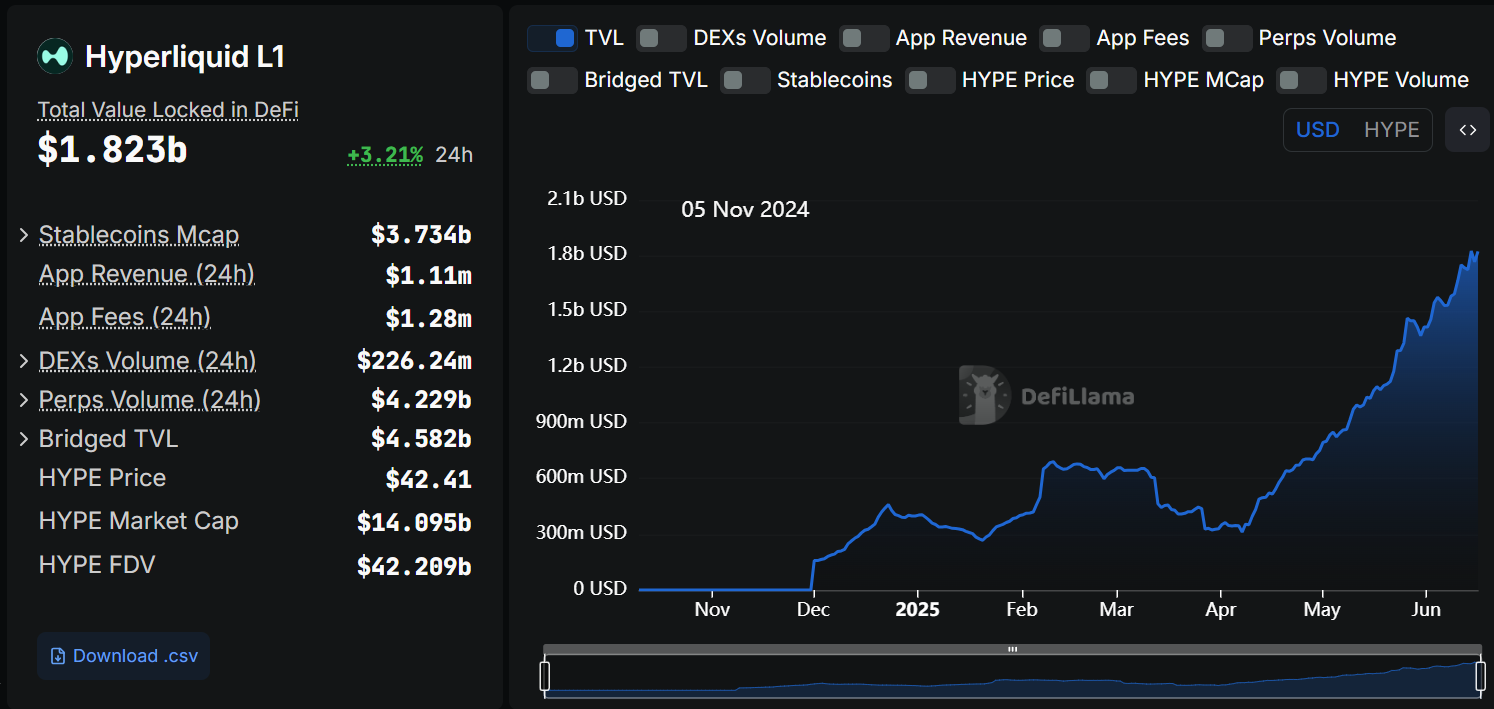
Task: Enable the DEXs Volume toggle
Action: point(661,38)
